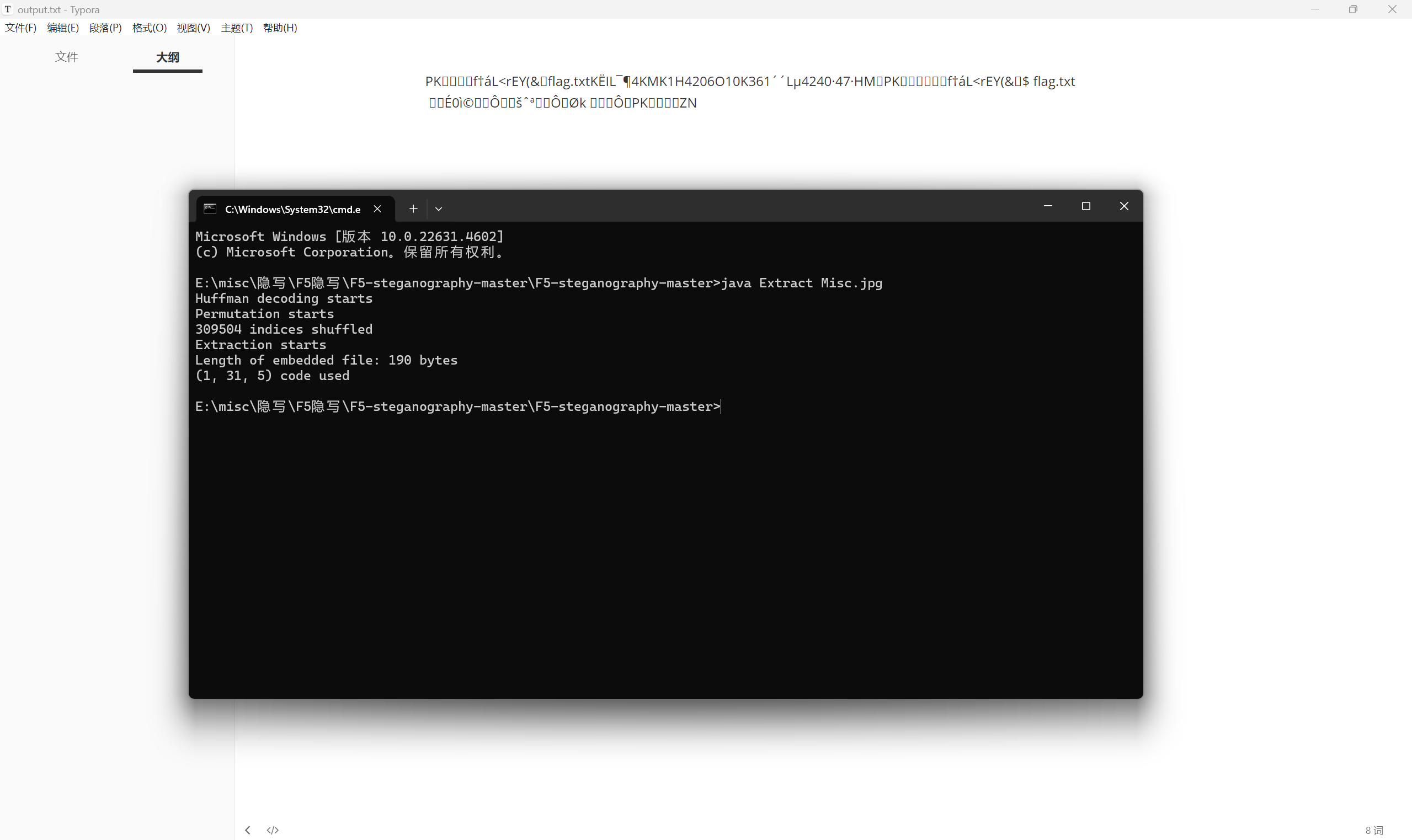Screen dimensions: 1412x840
Task: Click 'Permutation starts' output line
Action: click(264, 314)
